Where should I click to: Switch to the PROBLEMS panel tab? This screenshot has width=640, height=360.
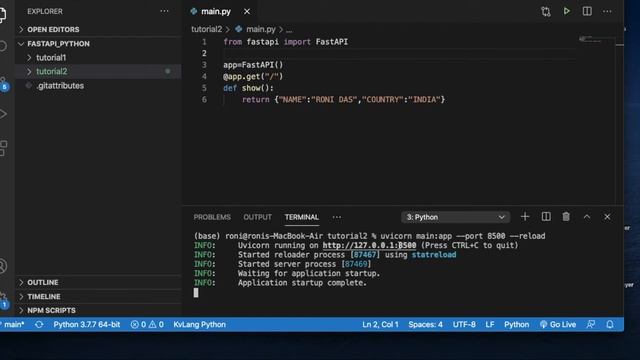tap(212, 217)
